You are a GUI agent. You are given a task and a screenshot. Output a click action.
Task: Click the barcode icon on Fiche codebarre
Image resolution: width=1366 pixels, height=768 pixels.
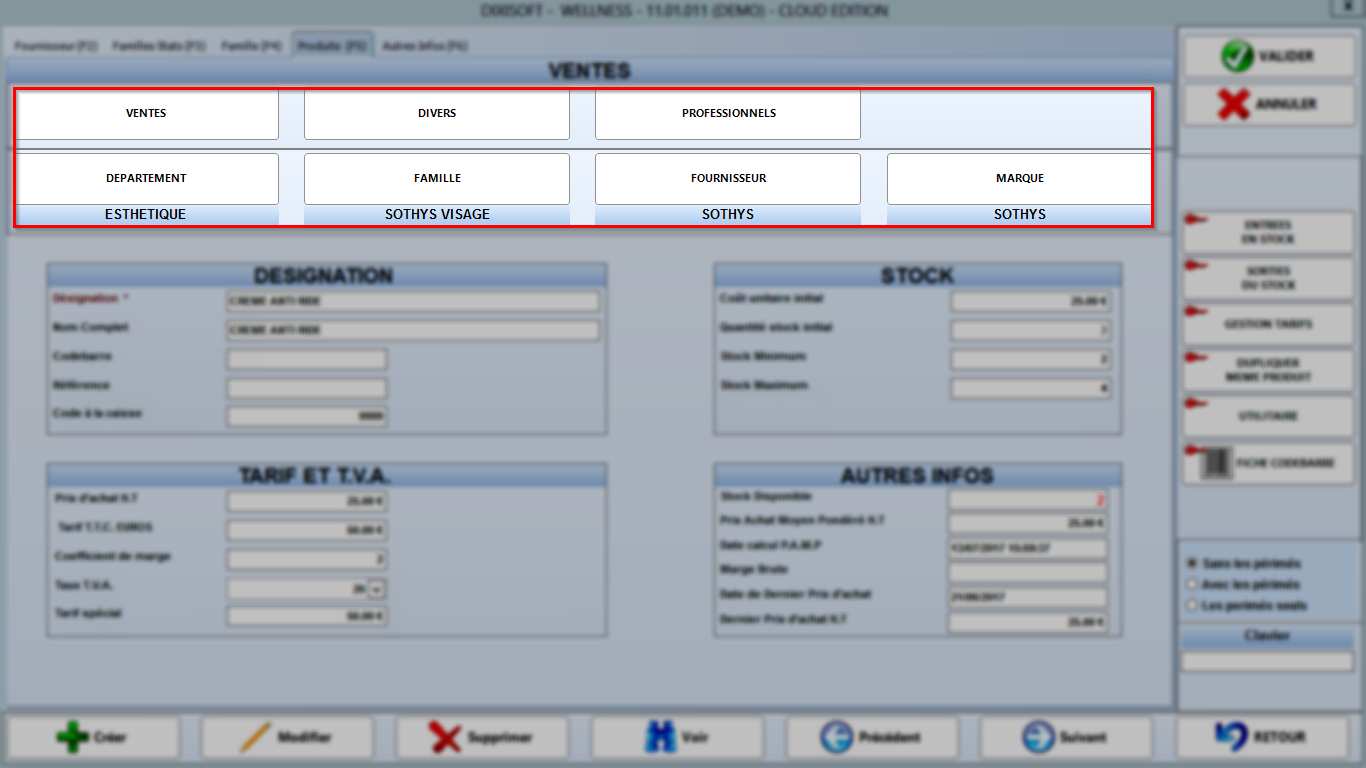[x=1216, y=463]
